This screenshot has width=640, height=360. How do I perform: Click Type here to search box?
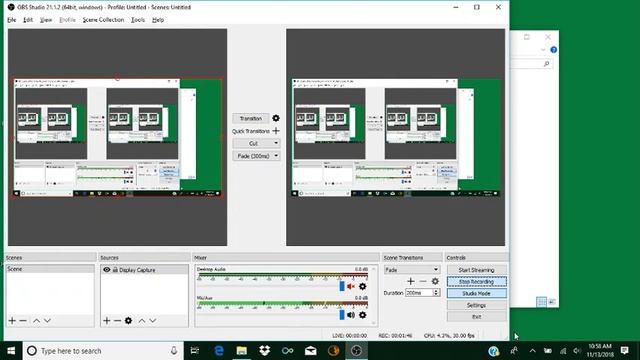[102, 351]
